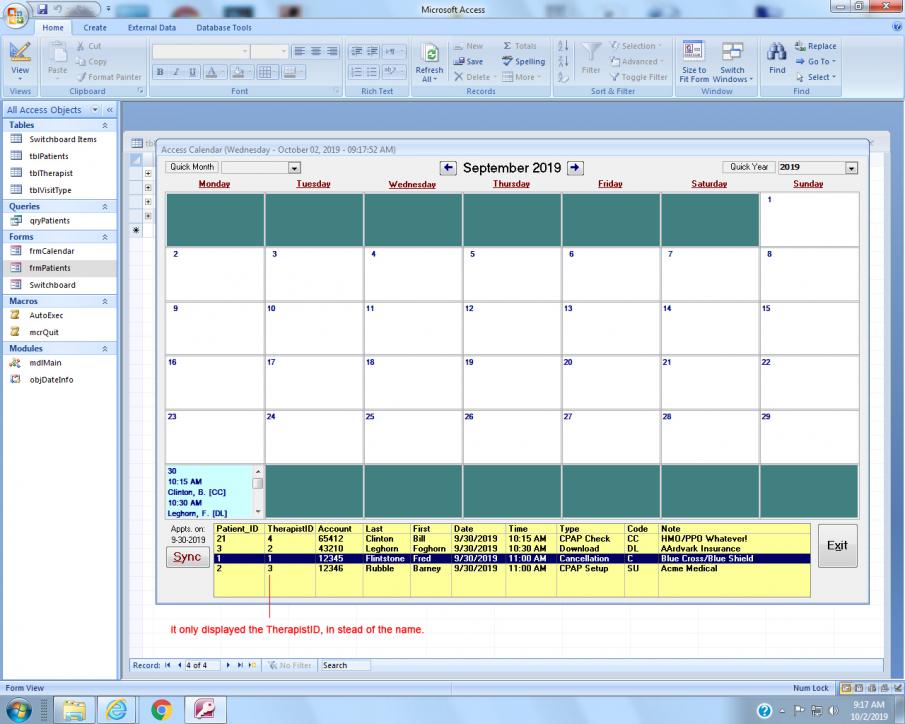Screen dimensions: 905x724
Task: Click the Quick Month button
Action: point(192,167)
